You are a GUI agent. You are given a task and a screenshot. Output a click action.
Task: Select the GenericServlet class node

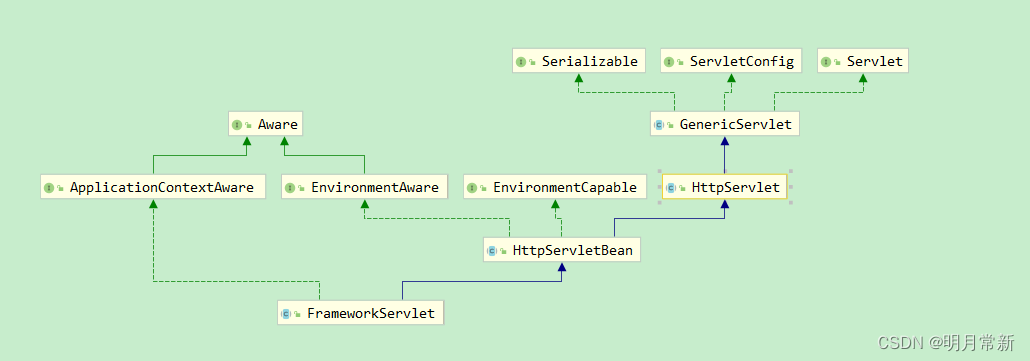point(725,124)
